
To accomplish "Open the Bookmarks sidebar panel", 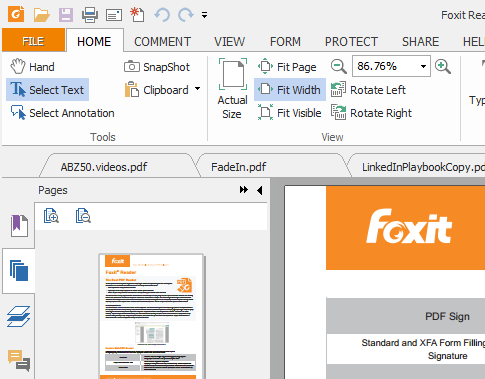I will pos(19,225).
